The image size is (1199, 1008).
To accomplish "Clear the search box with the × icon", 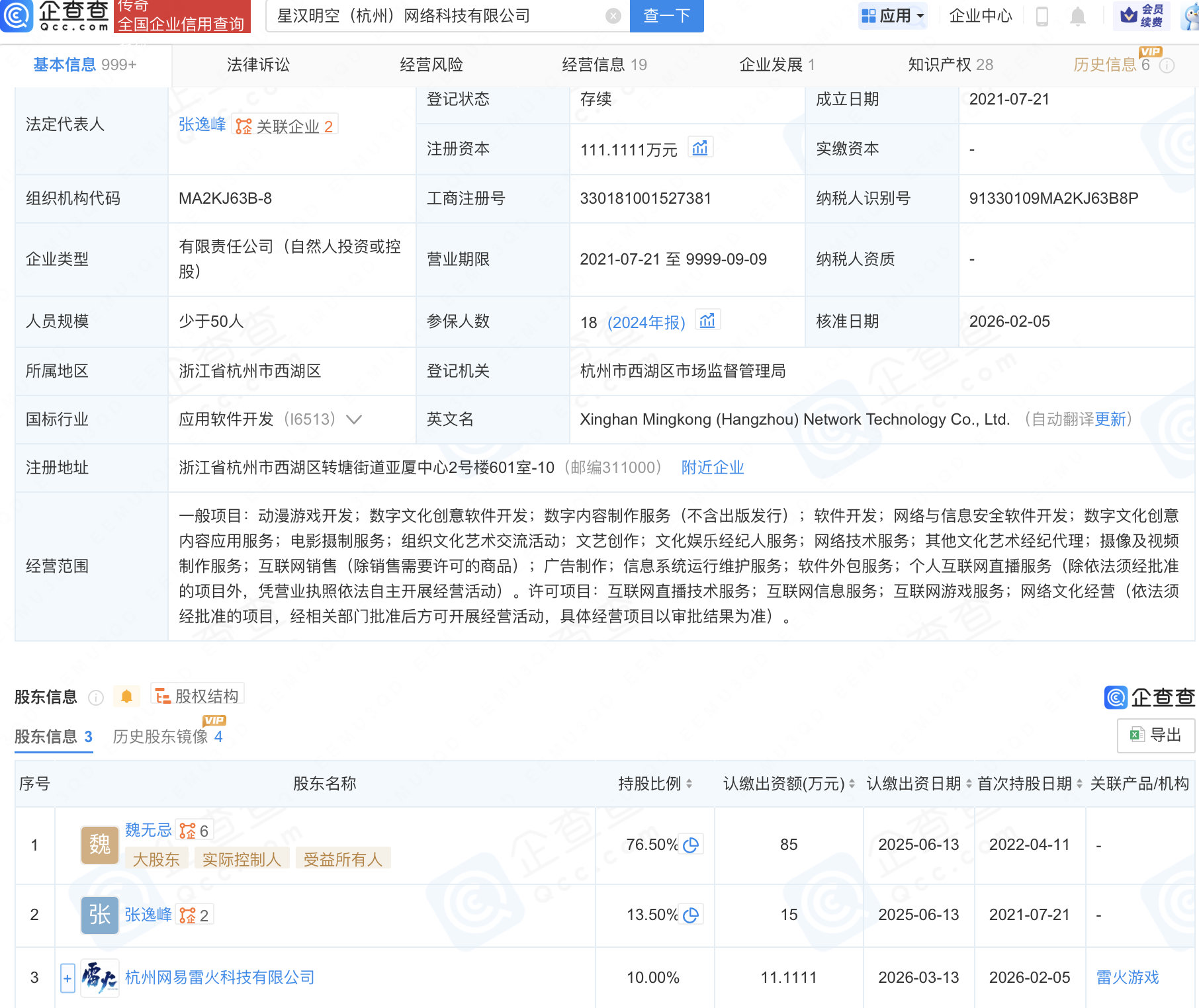I will [x=613, y=16].
